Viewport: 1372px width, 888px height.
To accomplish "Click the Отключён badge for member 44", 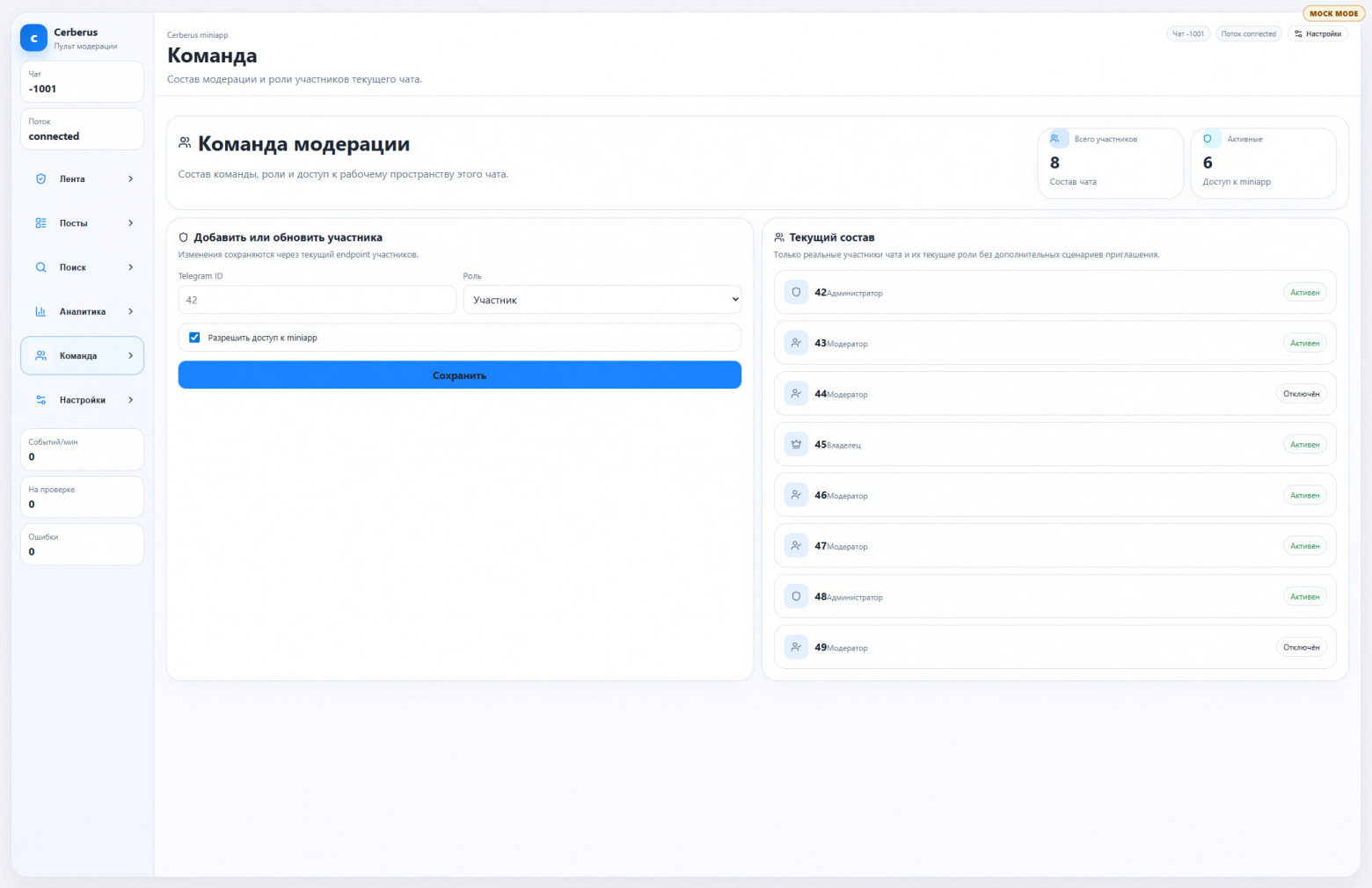I will [1302, 394].
